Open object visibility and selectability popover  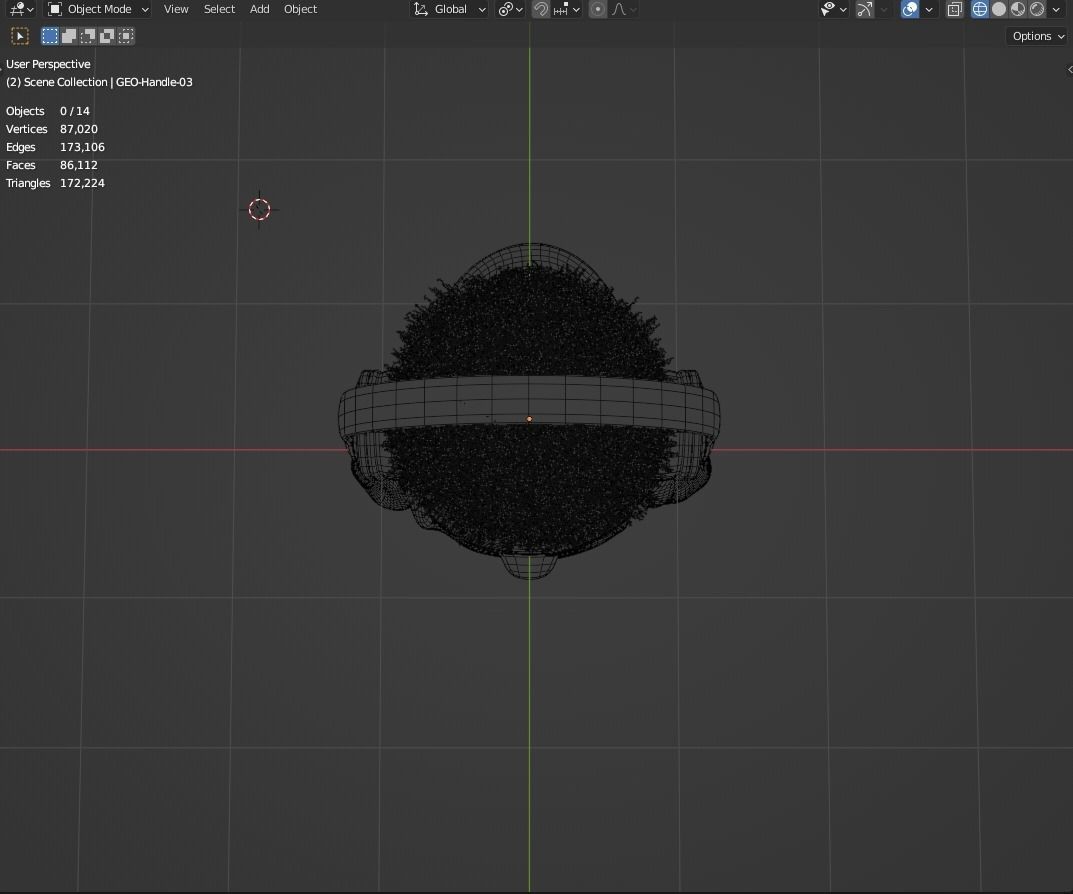(833, 9)
